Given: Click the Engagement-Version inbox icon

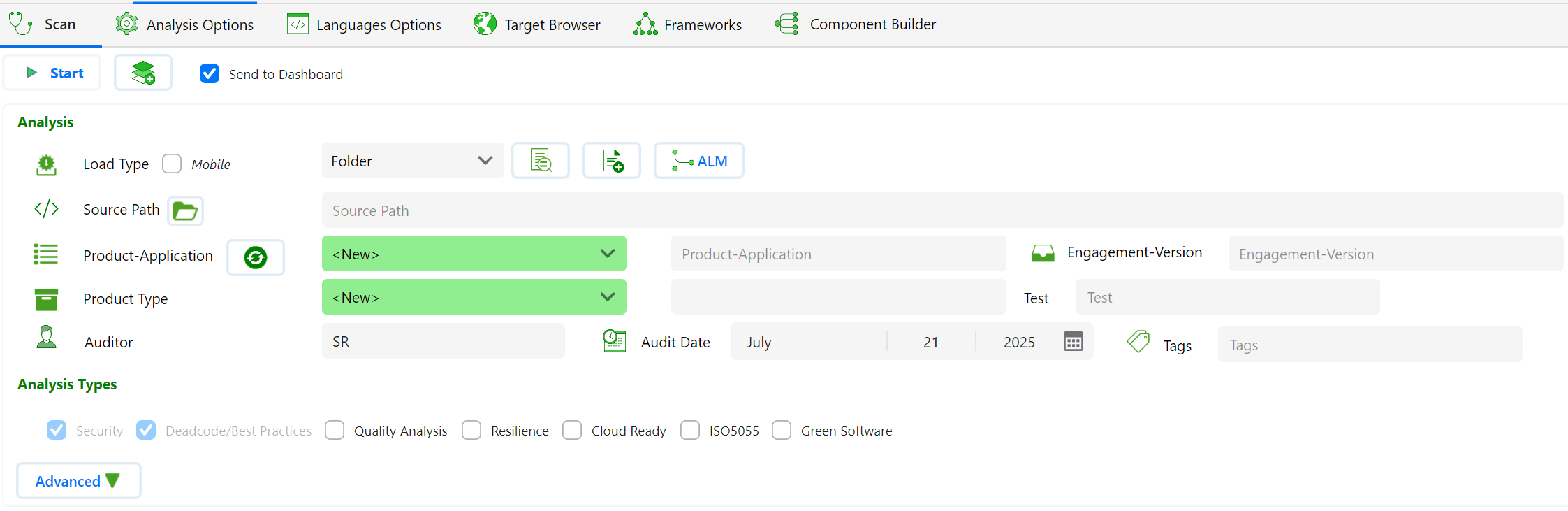Looking at the screenshot, I should [x=1043, y=253].
